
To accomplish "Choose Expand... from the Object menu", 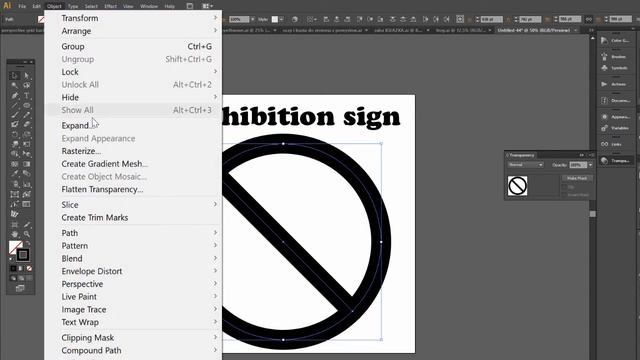I will (x=133, y=125).
